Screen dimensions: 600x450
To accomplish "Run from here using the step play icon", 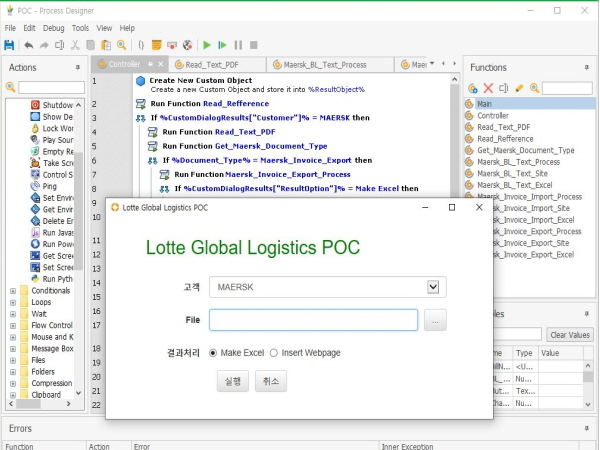I will 222,45.
